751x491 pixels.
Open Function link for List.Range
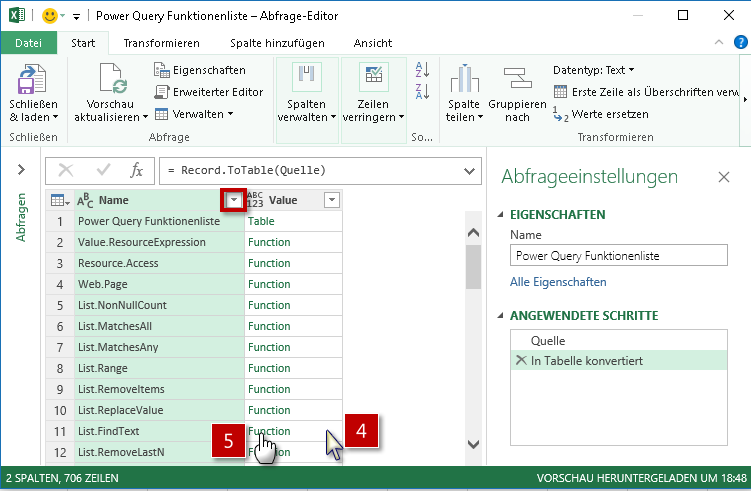(269, 368)
